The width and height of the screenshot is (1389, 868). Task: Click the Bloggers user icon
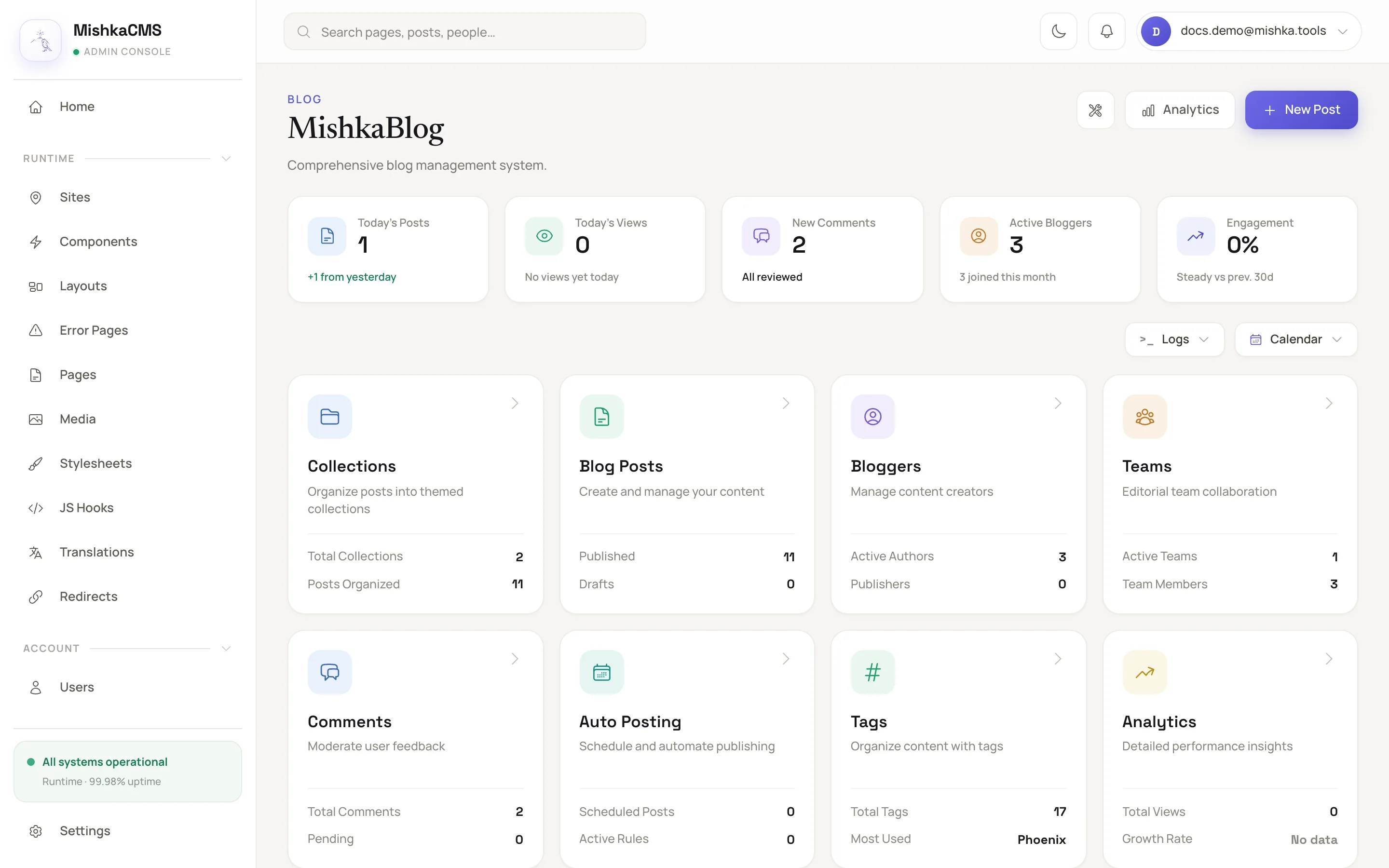point(872,417)
